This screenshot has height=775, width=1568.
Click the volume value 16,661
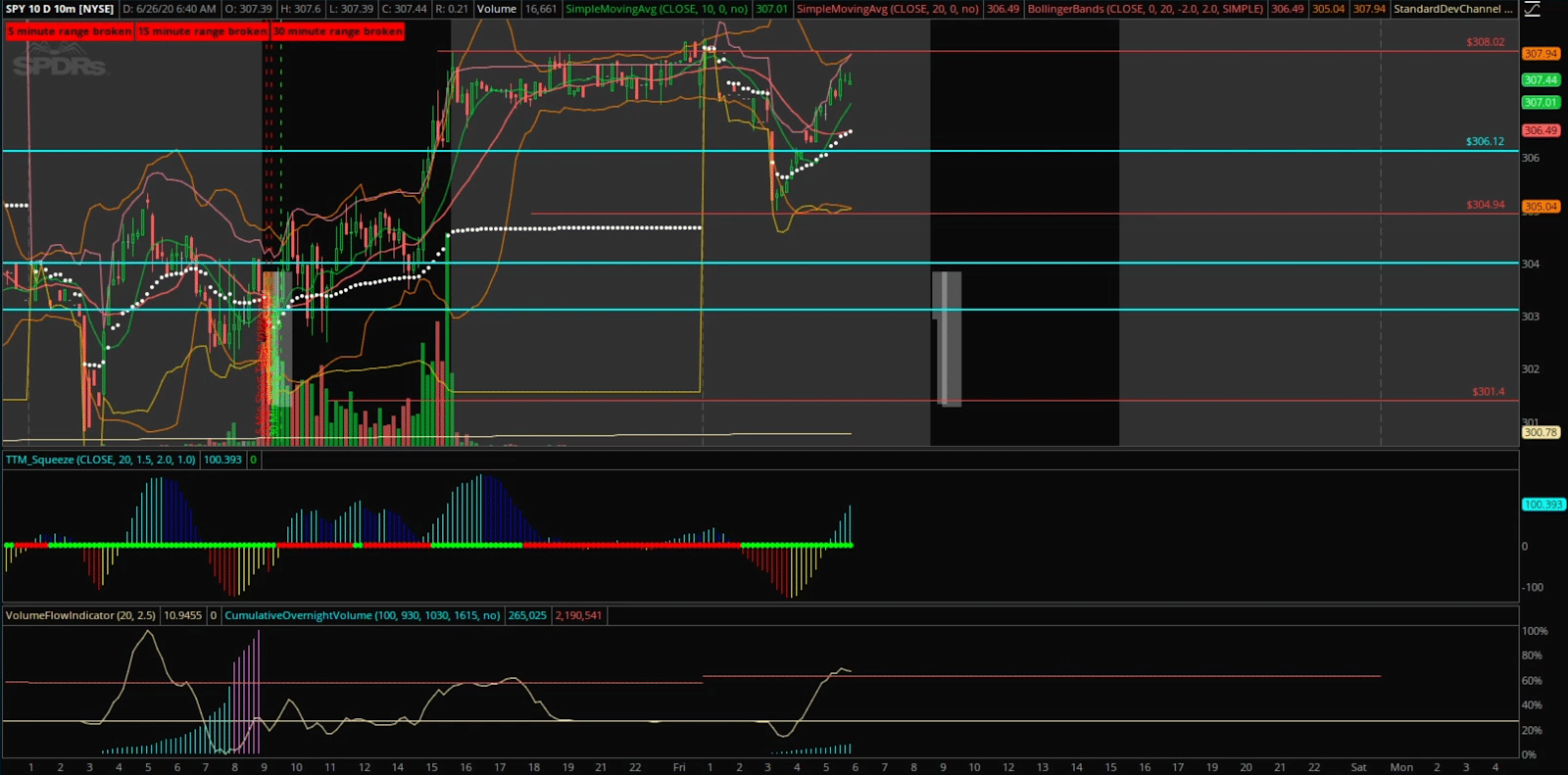(x=541, y=9)
